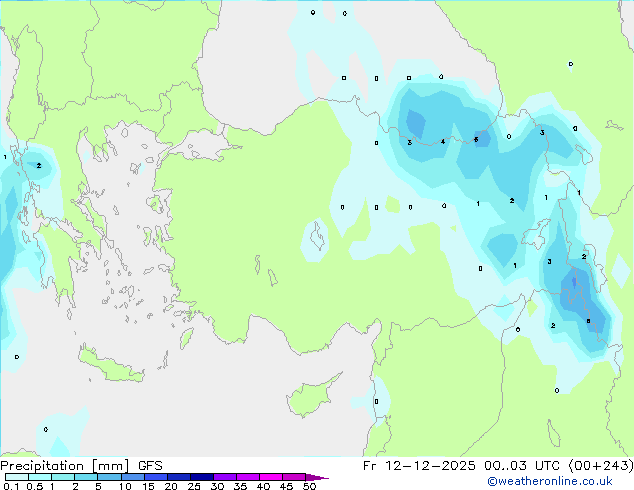
Task: Select the 35–40 mm legend swatch
Action: pos(247,477)
